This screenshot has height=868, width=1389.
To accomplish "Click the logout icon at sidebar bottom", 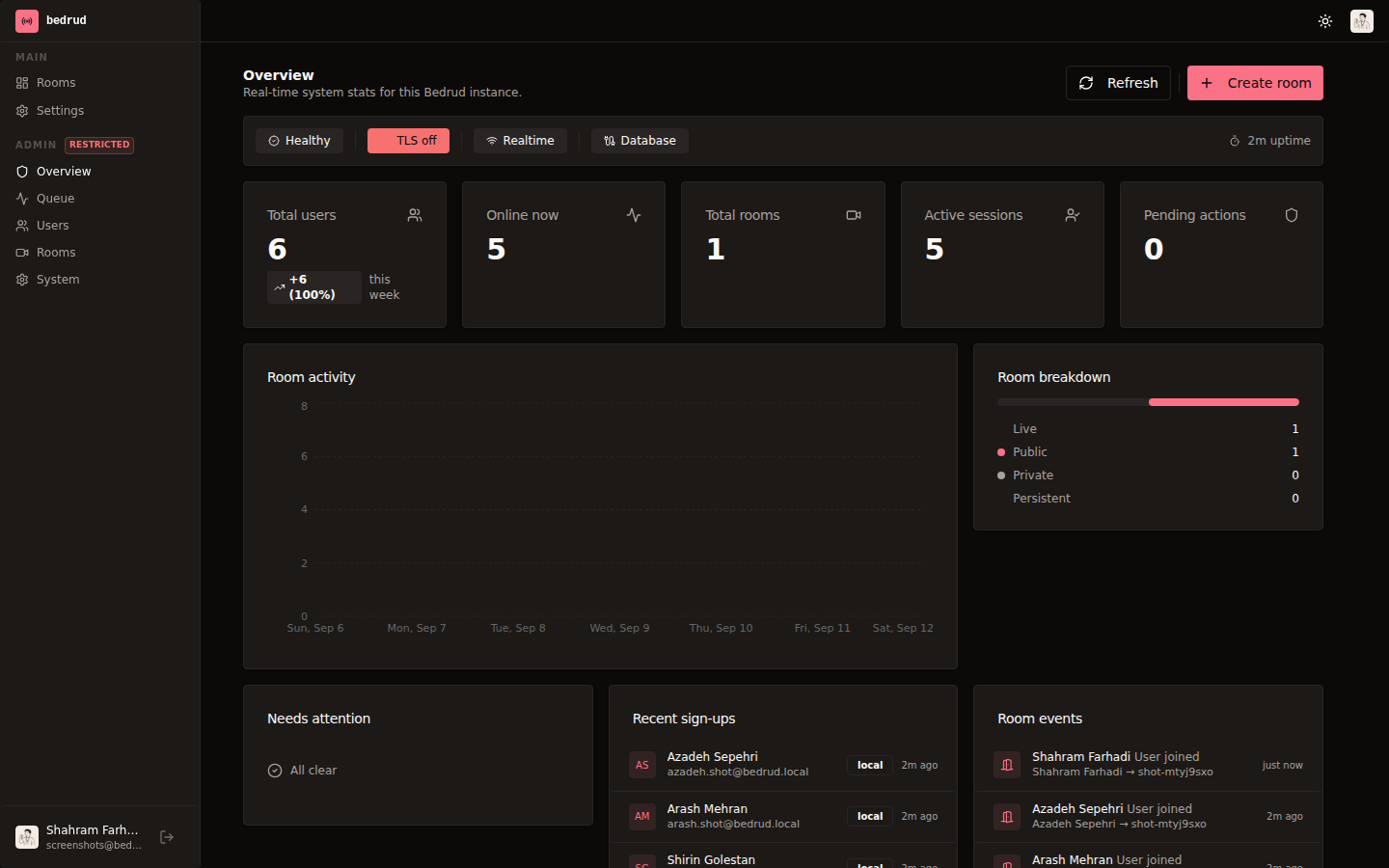I will pyautogui.click(x=167, y=837).
